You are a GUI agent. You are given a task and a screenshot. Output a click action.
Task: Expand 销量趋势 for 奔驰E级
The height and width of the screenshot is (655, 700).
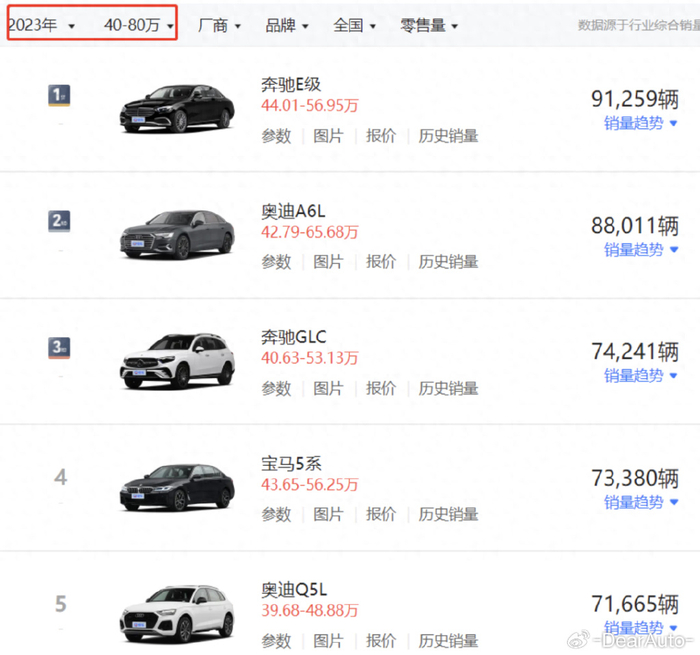[x=641, y=124]
